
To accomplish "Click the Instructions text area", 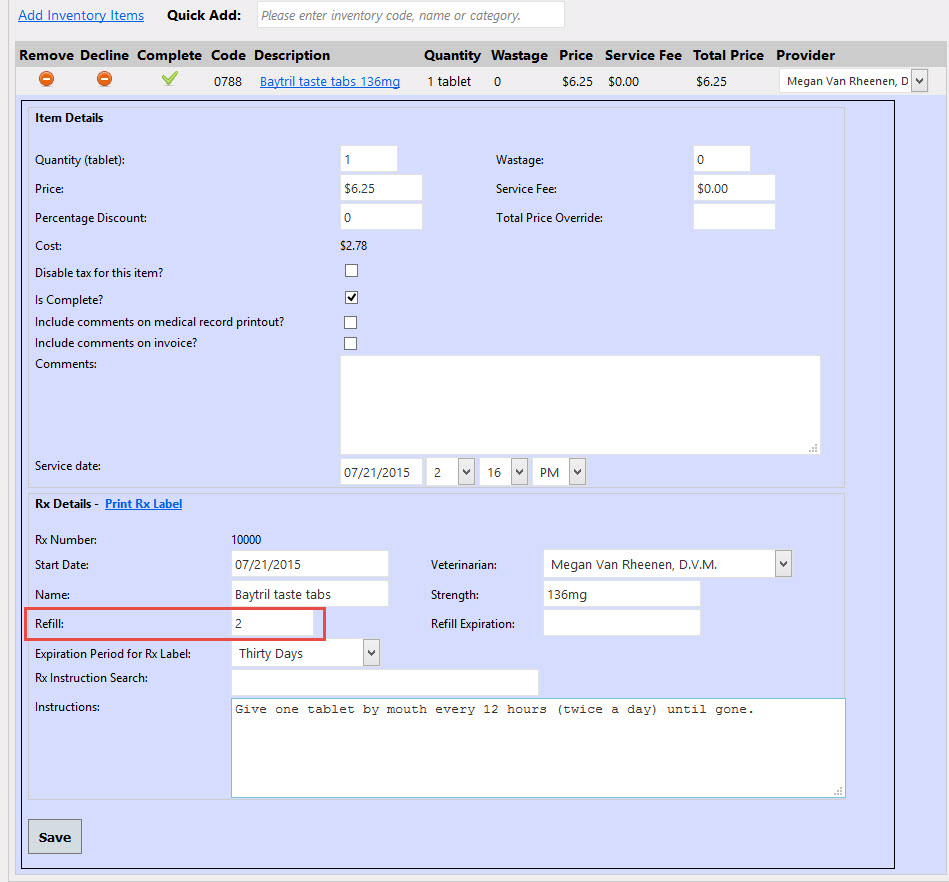I will (538, 748).
